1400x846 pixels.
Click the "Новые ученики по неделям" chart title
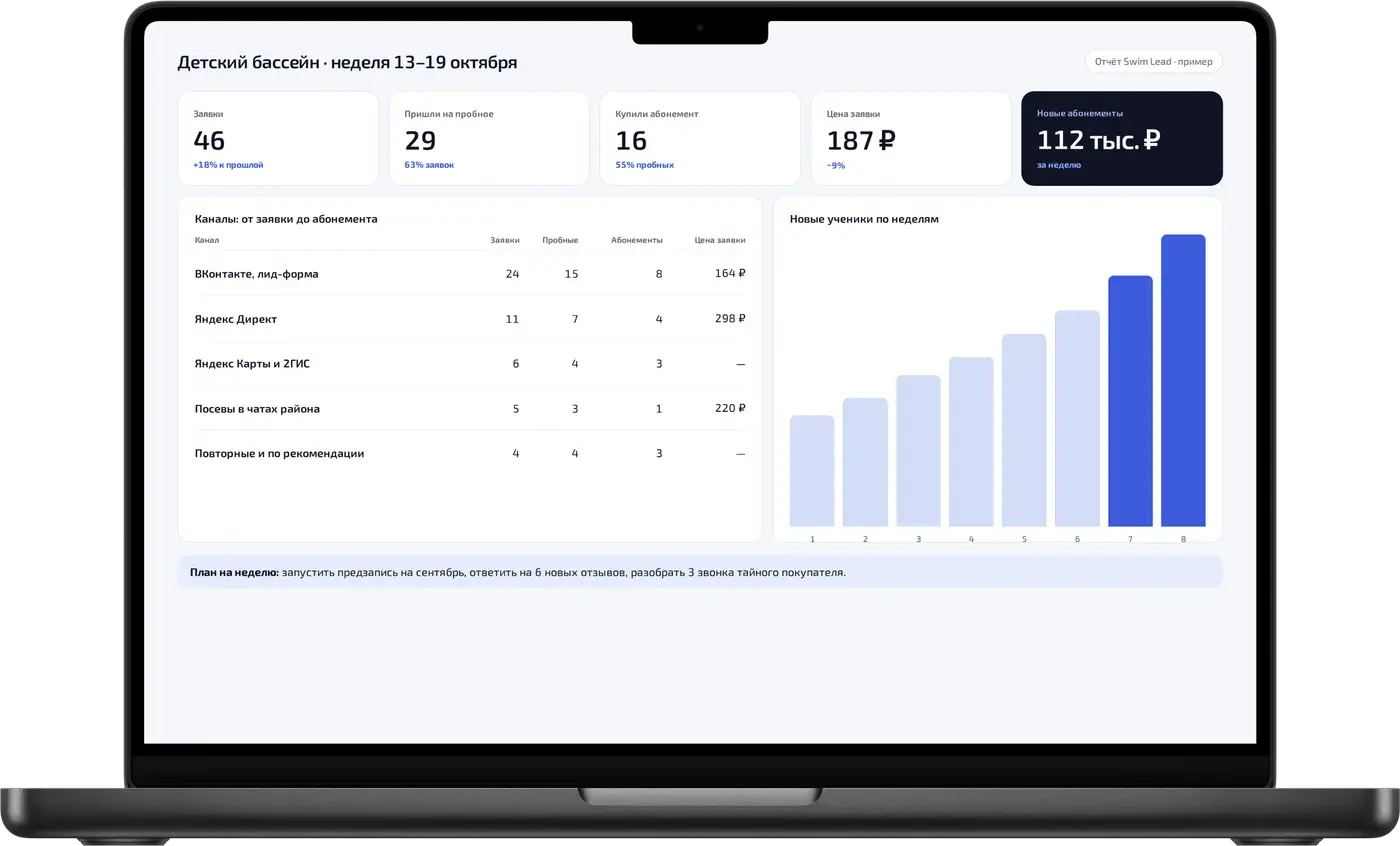pos(864,218)
